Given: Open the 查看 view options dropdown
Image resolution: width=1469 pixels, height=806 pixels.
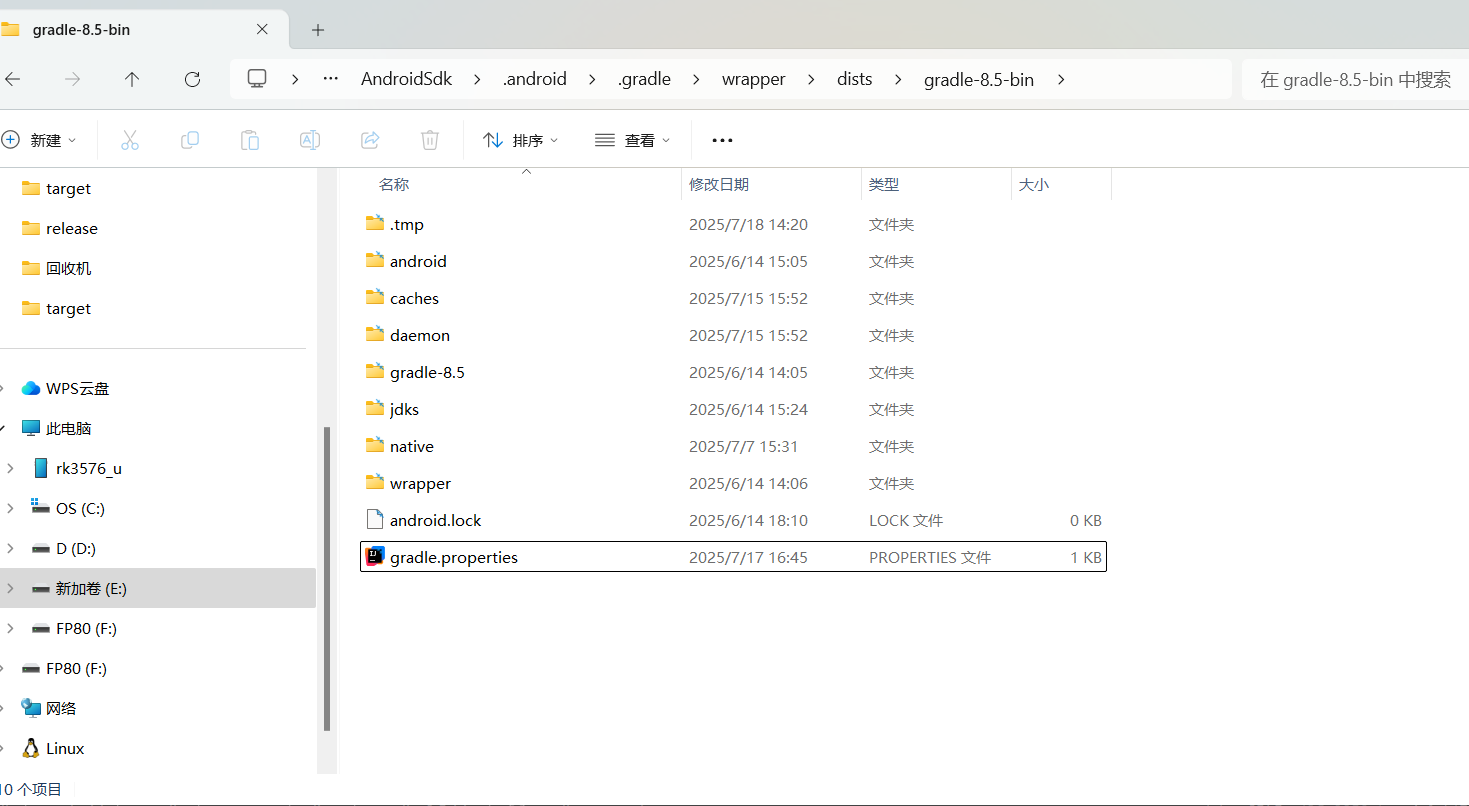Looking at the screenshot, I should point(632,140).
